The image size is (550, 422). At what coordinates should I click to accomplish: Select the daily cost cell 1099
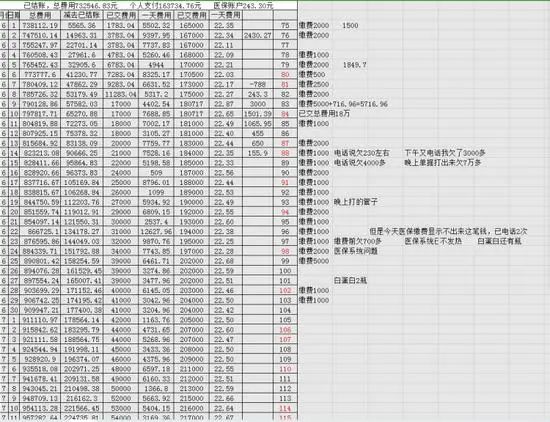[156, 192]
